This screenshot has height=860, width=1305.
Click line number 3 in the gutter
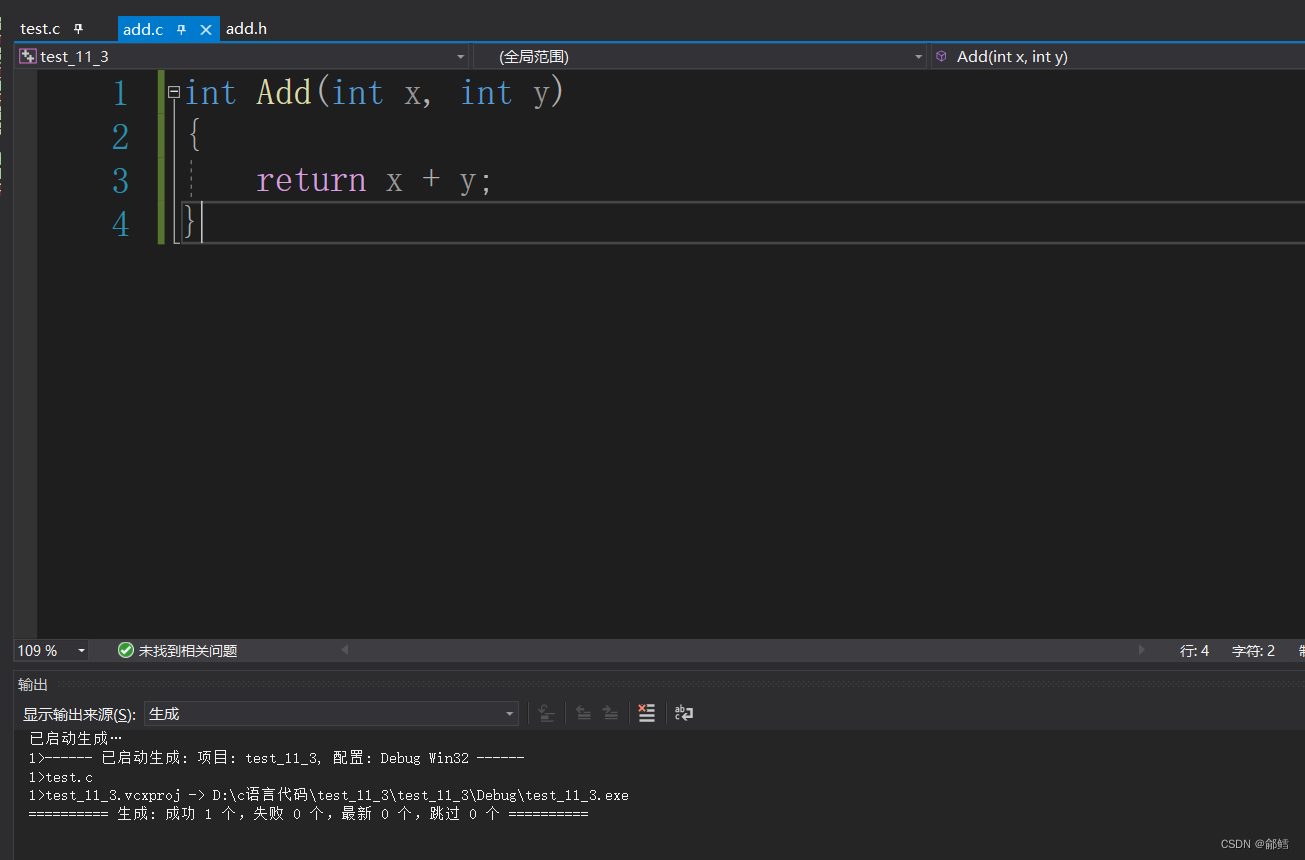tap(120, 181)
